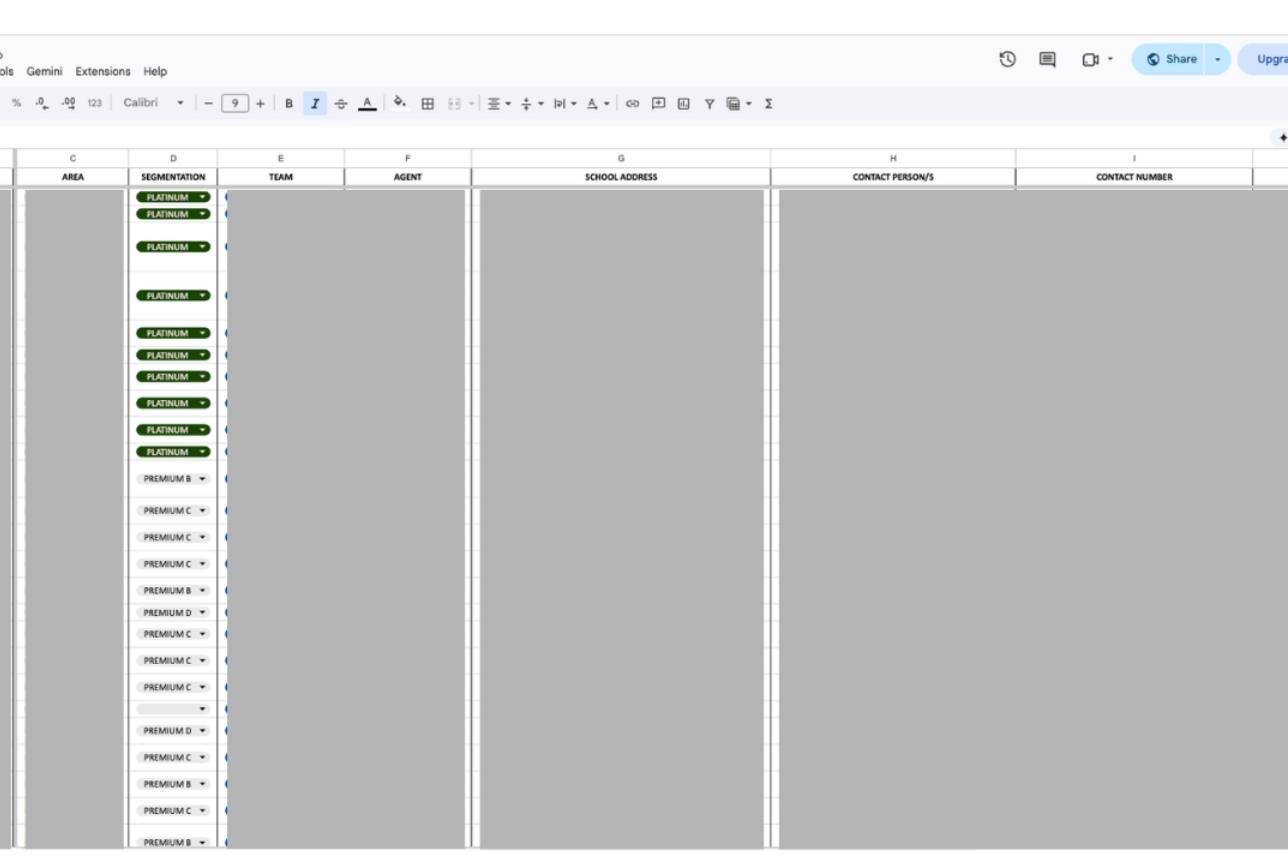Viewport: 1288px width, 864px height.
Task: Increase decimal places
Action: pyautogui.click(x=68, y=103)
